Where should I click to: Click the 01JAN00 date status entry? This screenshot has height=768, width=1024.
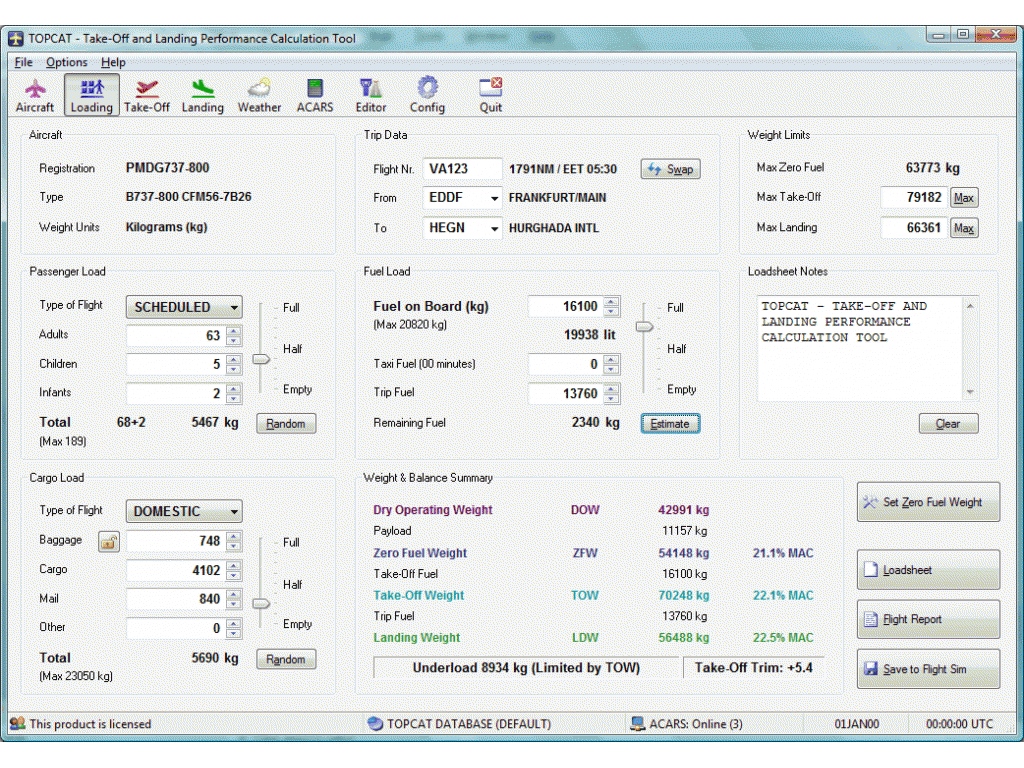tap(857, 724)
